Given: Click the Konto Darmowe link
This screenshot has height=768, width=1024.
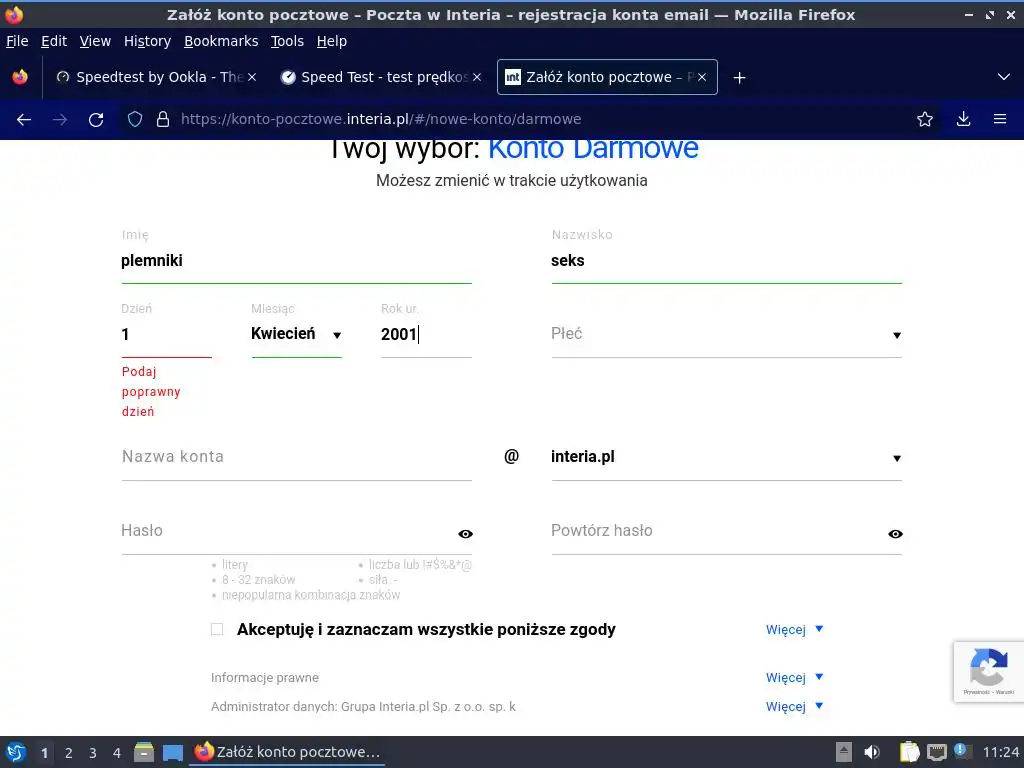Looking at the screenshot, I should click(x=593, y=149).
